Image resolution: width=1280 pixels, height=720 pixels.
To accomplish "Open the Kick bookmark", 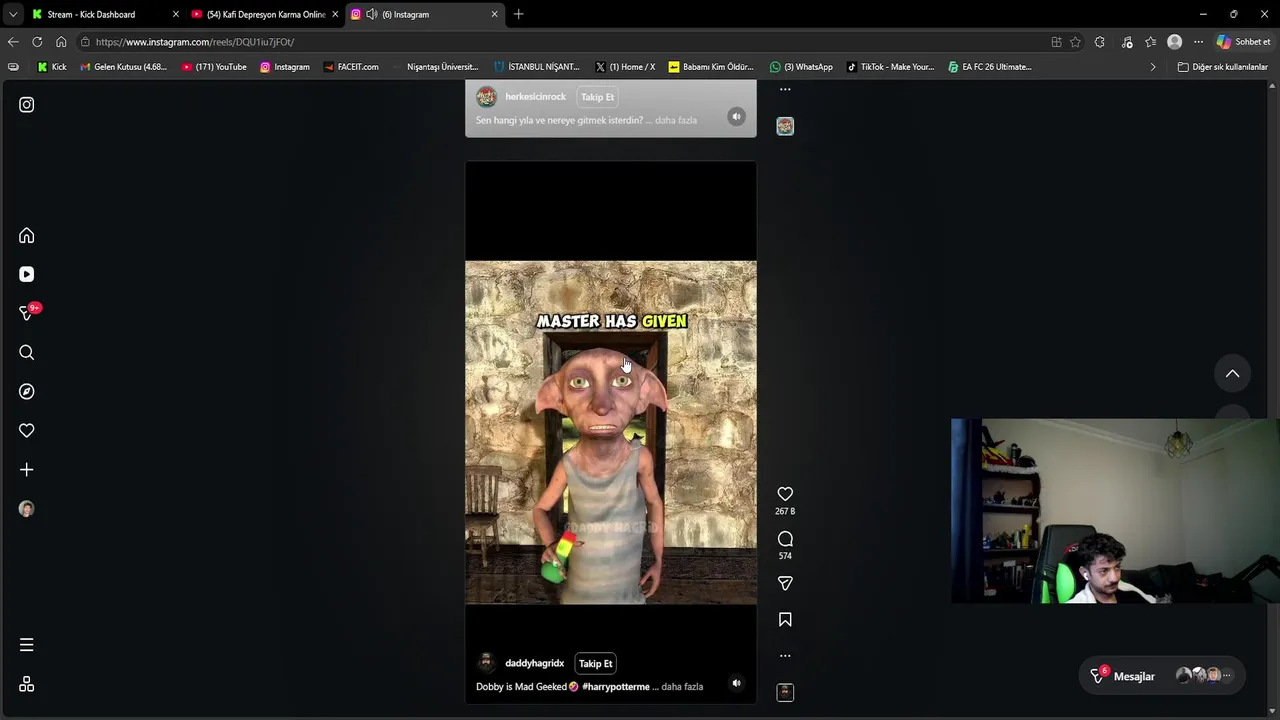I will 52,67.
